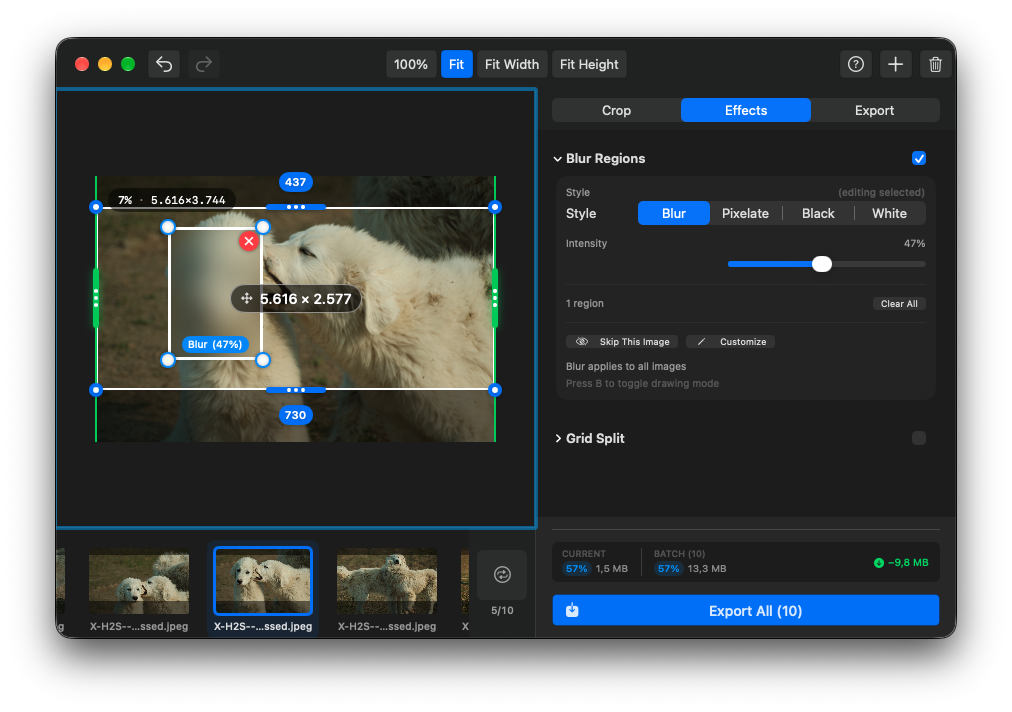Viewport: 1012px width, 712px height.
Task: Enable the Grid Split checkbox
Action: [x=919, y=438]
